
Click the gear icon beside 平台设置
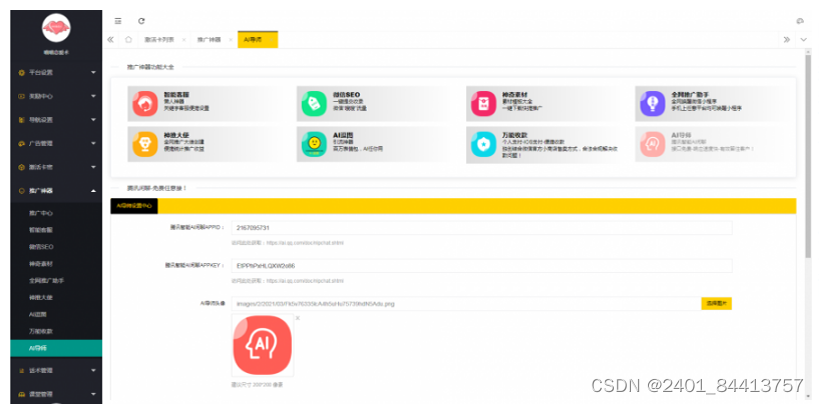[21, 73]
